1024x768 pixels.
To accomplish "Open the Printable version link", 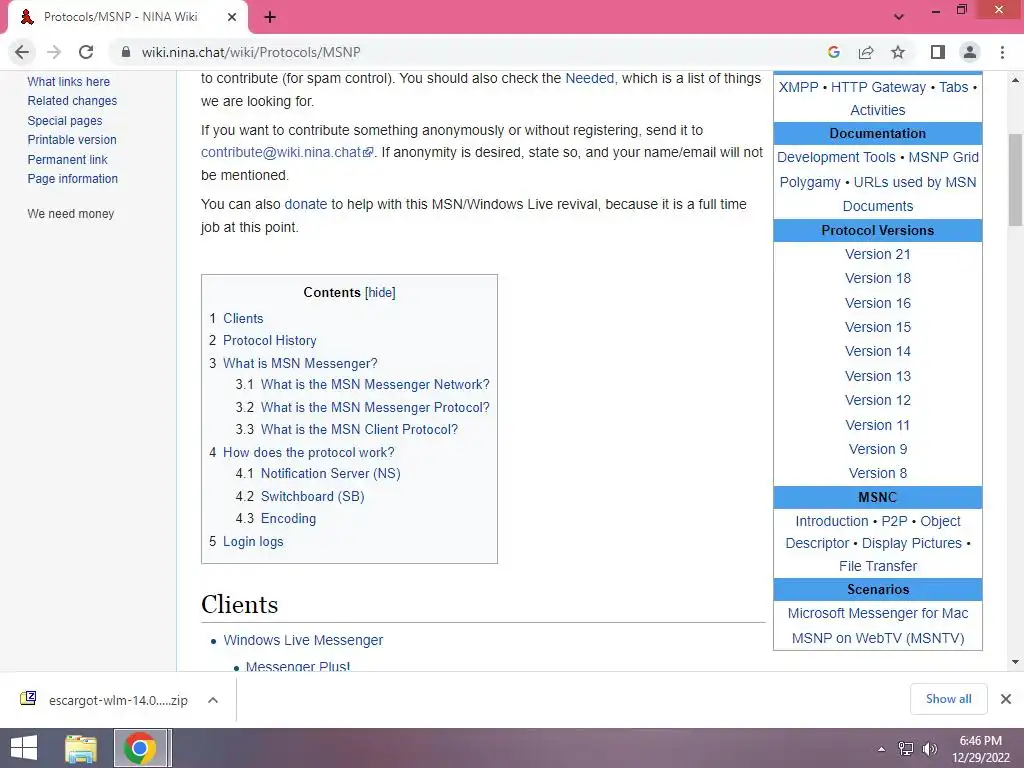I will point(72,140).
